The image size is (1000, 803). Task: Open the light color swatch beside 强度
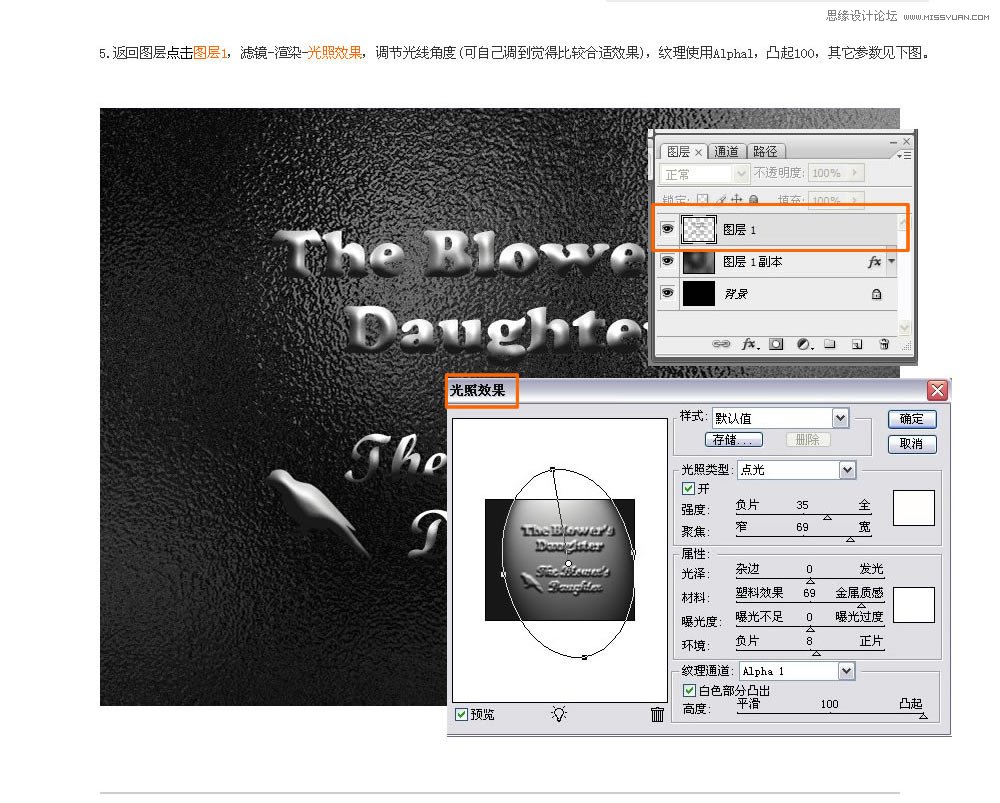[x=913, y=508]
